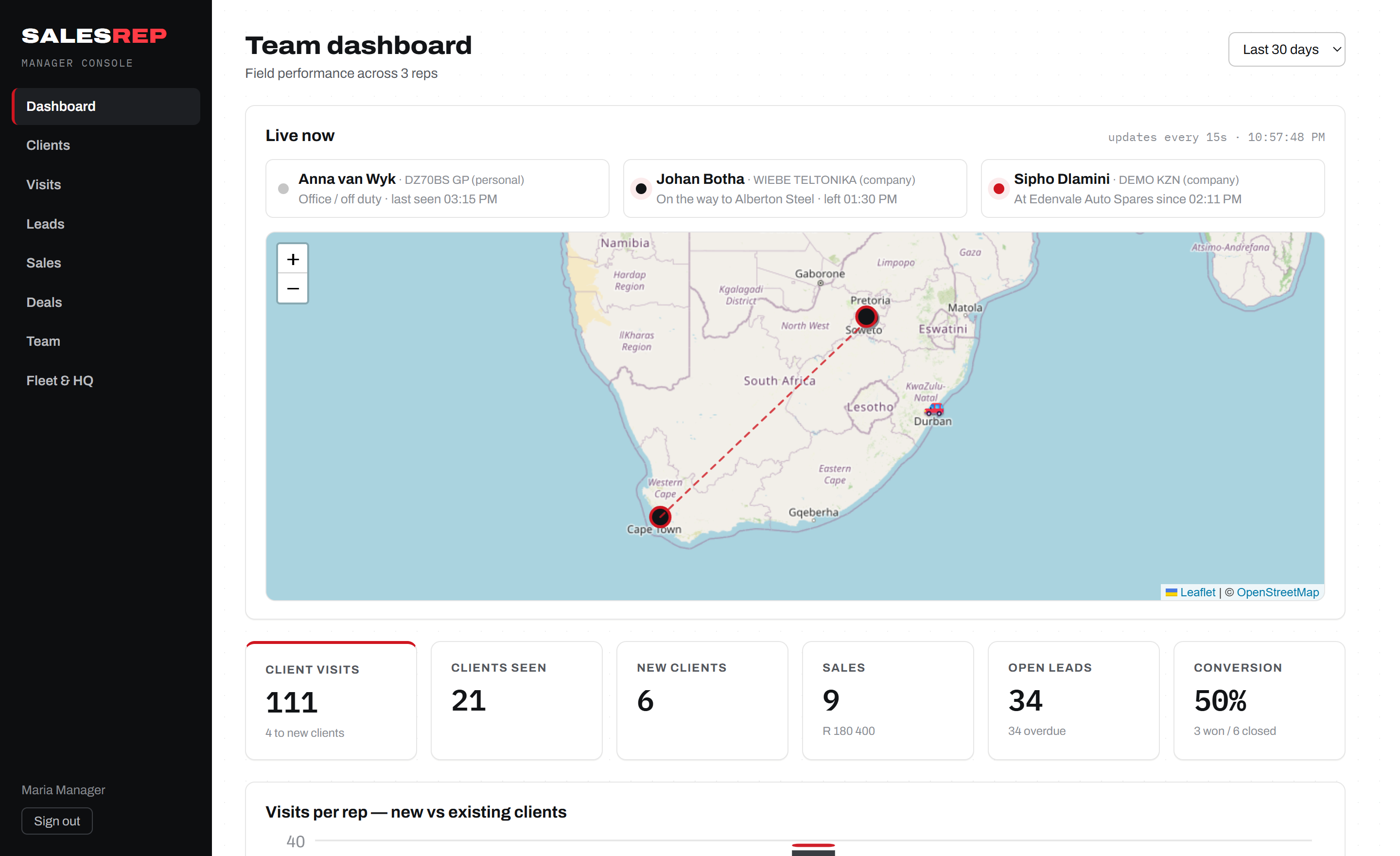The image size is (1400, 856).
Task: Click 'Field performance across 3 reps' subtitle
Action: [x=341, y=73]
